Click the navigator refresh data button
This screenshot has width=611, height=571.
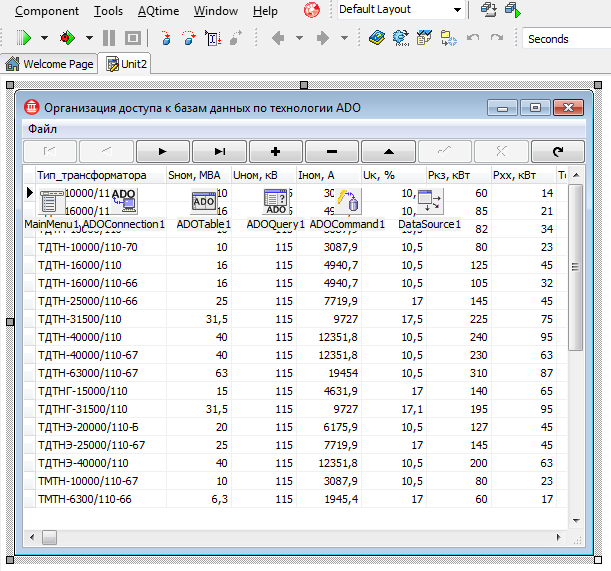click(x=558, y=152)
